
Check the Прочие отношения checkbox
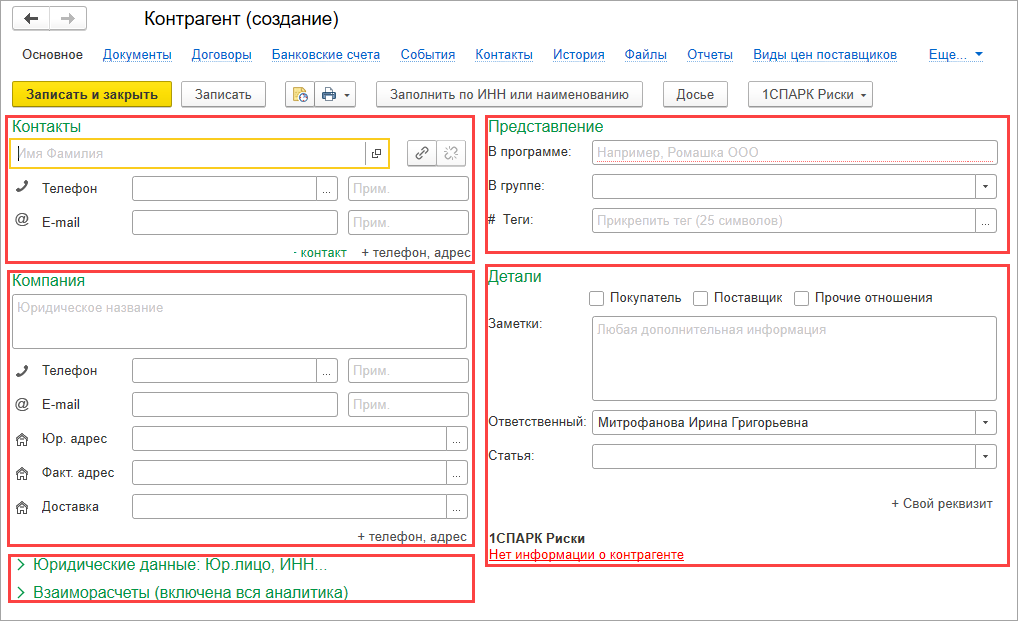coord(801,298)
